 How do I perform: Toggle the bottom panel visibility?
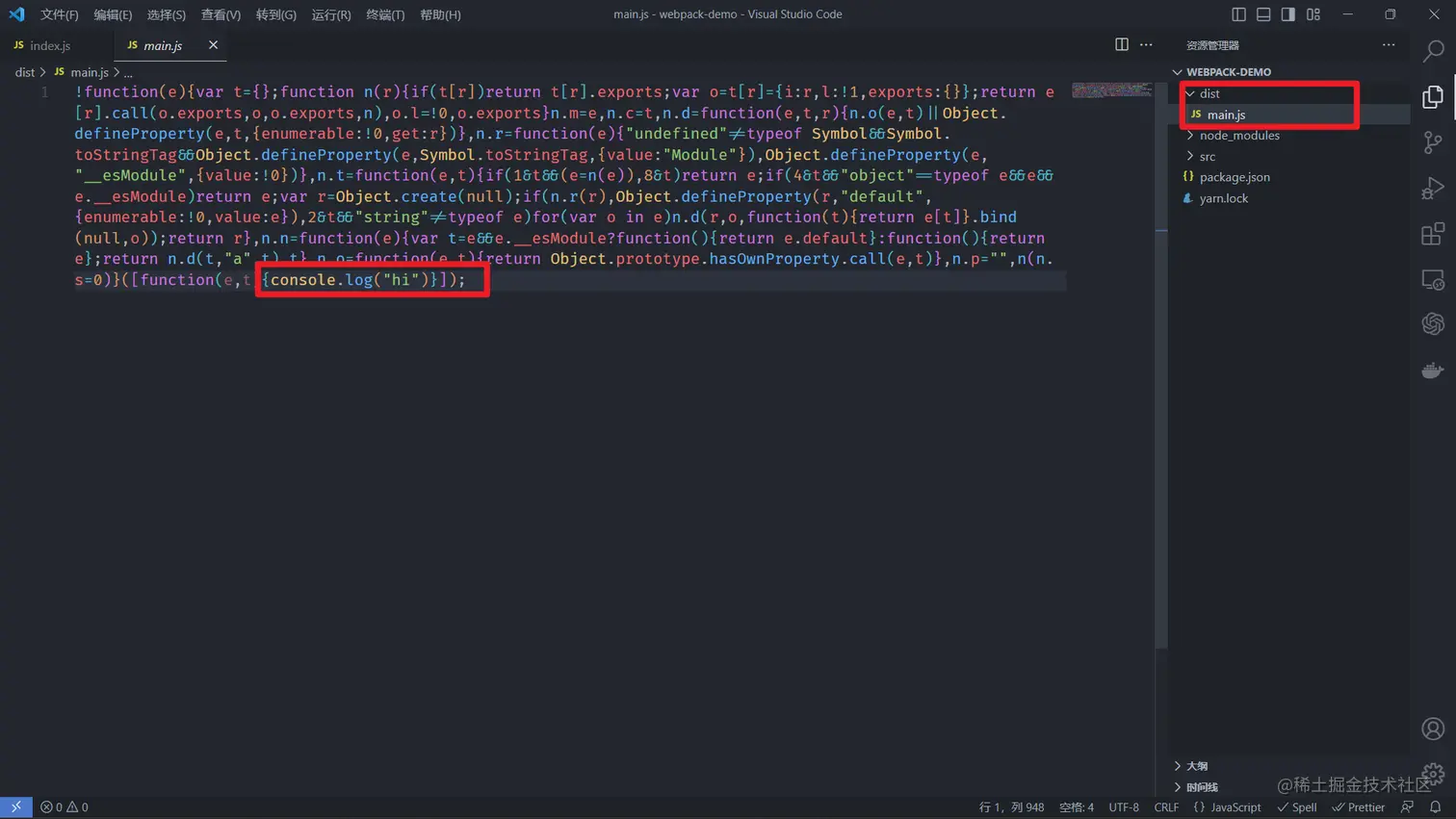[x=1263, y=14]
